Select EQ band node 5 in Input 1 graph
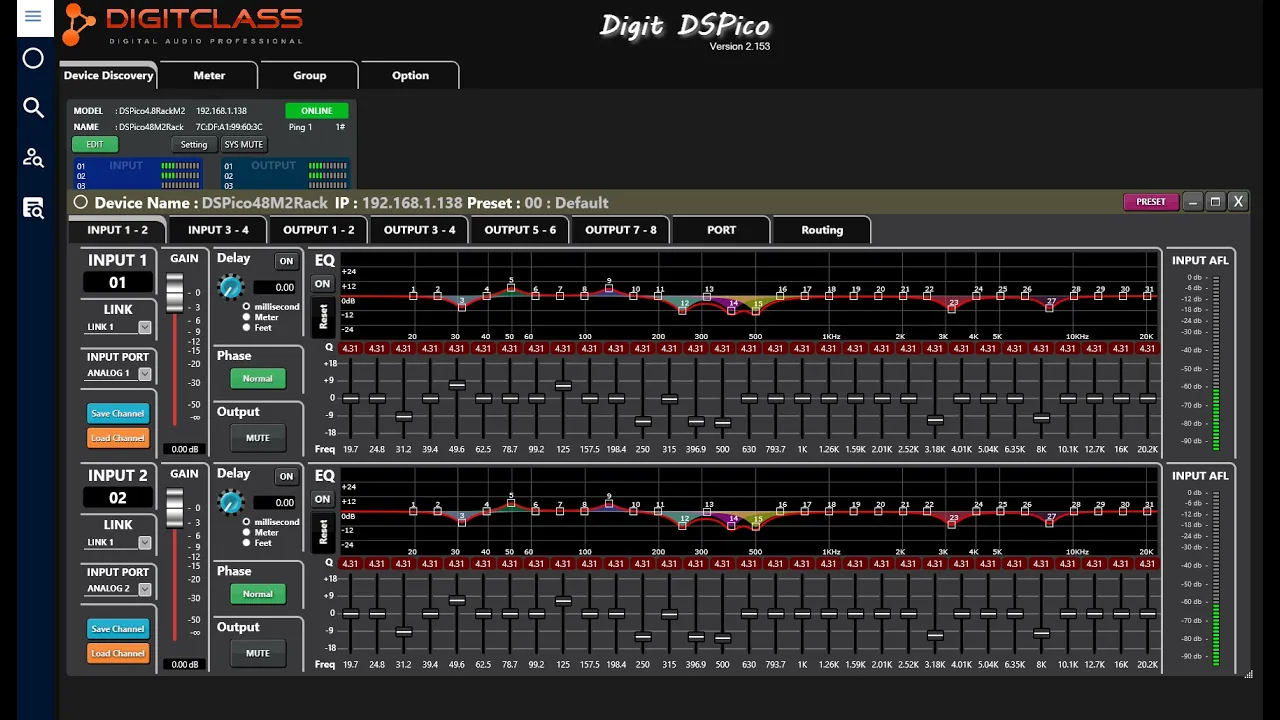Viewport: 1280px width, 720px height. (511, 288)
